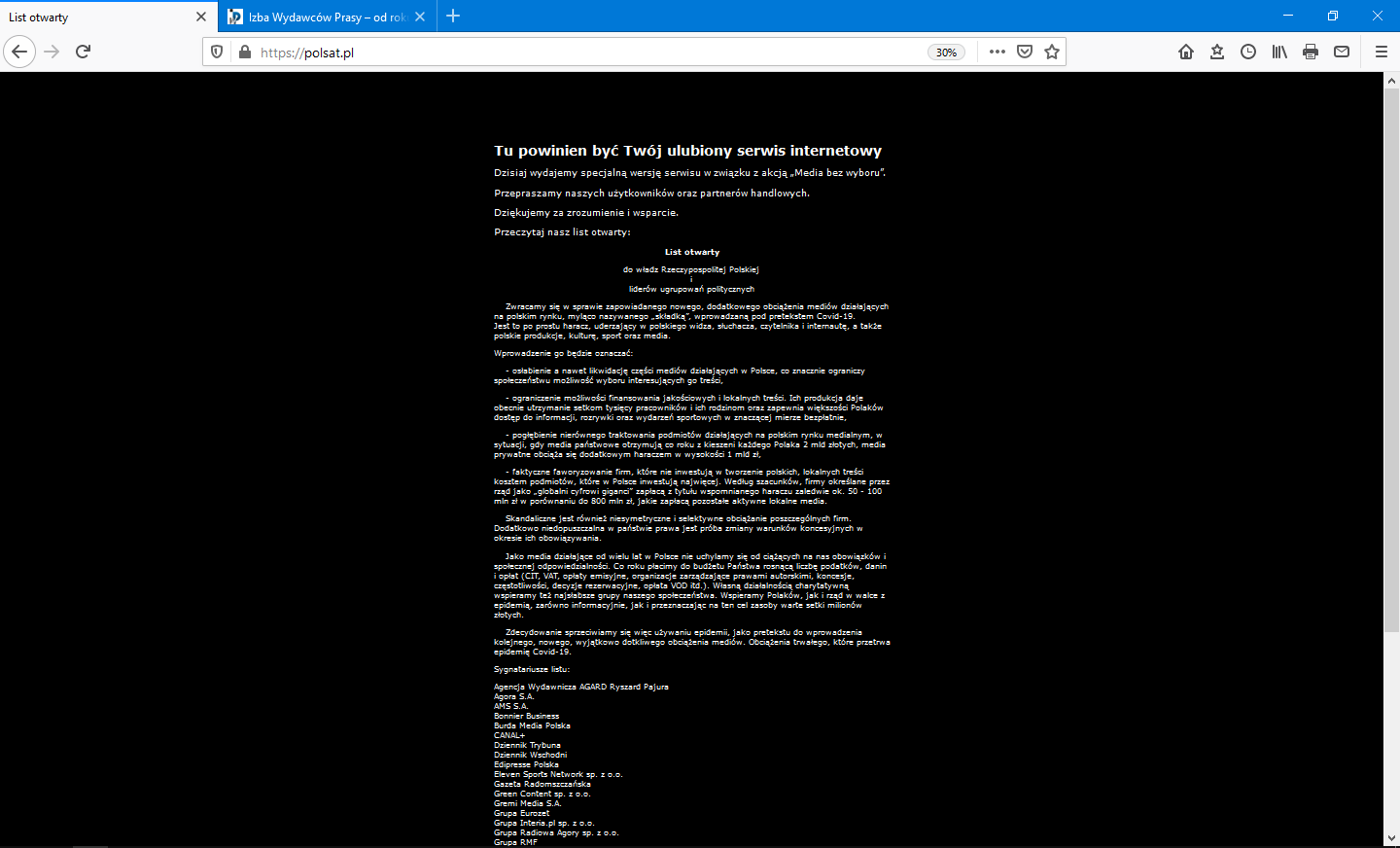This screenshot has height=848, width=1400.
Task: Open the Library icon
Action: click(1279, 52)
